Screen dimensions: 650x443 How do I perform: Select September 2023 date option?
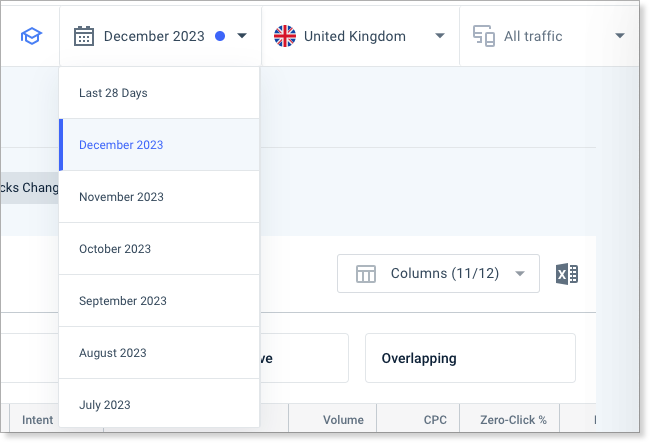pos(159,301)
